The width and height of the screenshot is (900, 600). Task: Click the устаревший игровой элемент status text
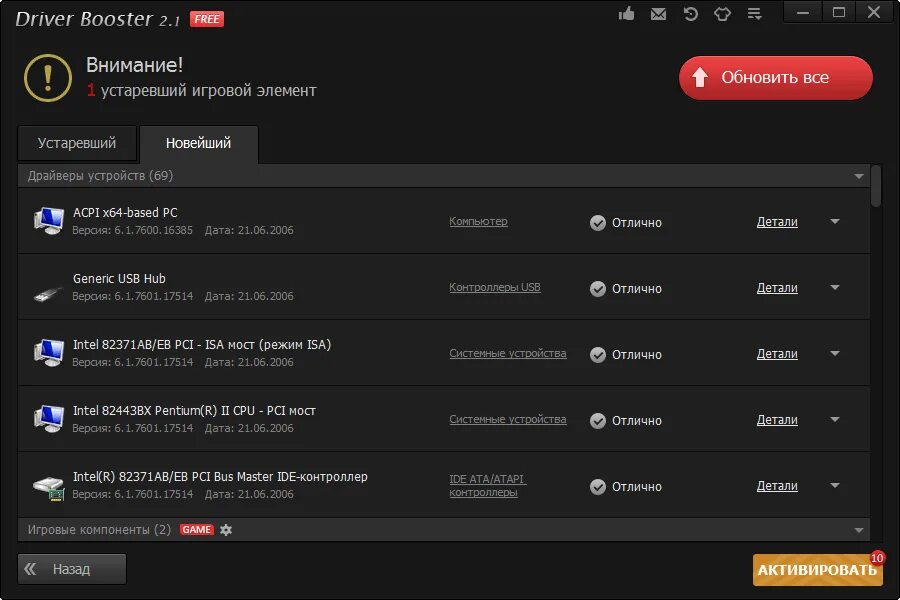(209, 91)
